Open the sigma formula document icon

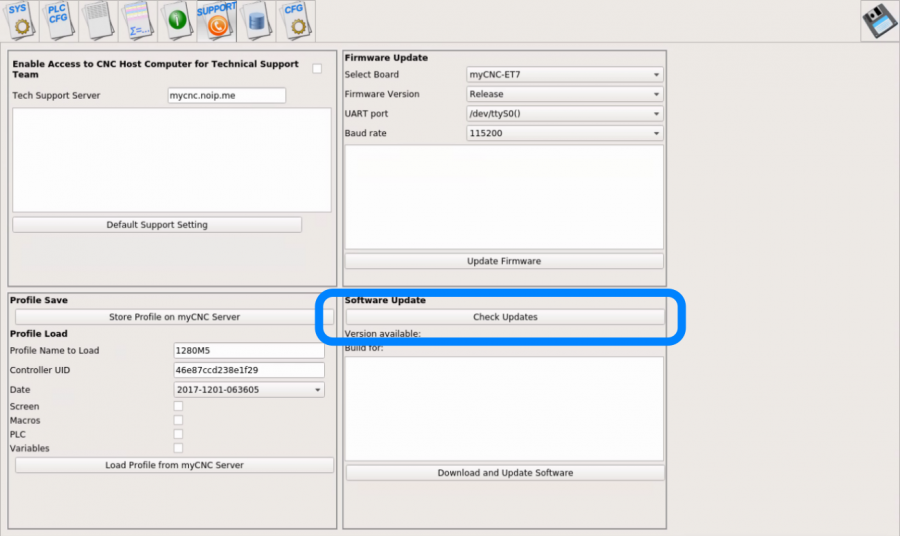coord(137,20)
